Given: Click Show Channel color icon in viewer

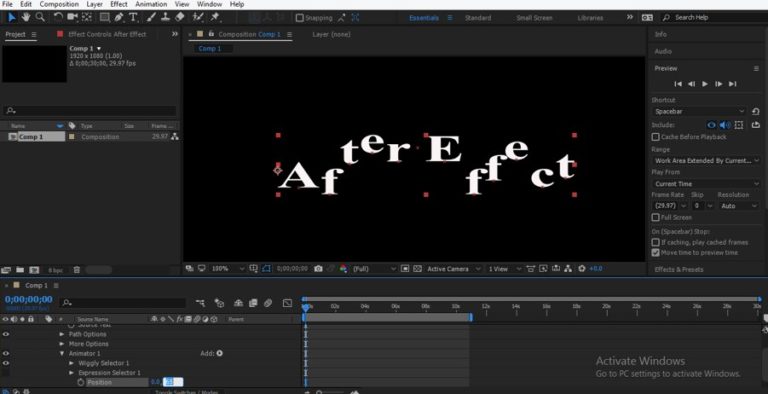Looking at the screenshot, I should [343, 269].
